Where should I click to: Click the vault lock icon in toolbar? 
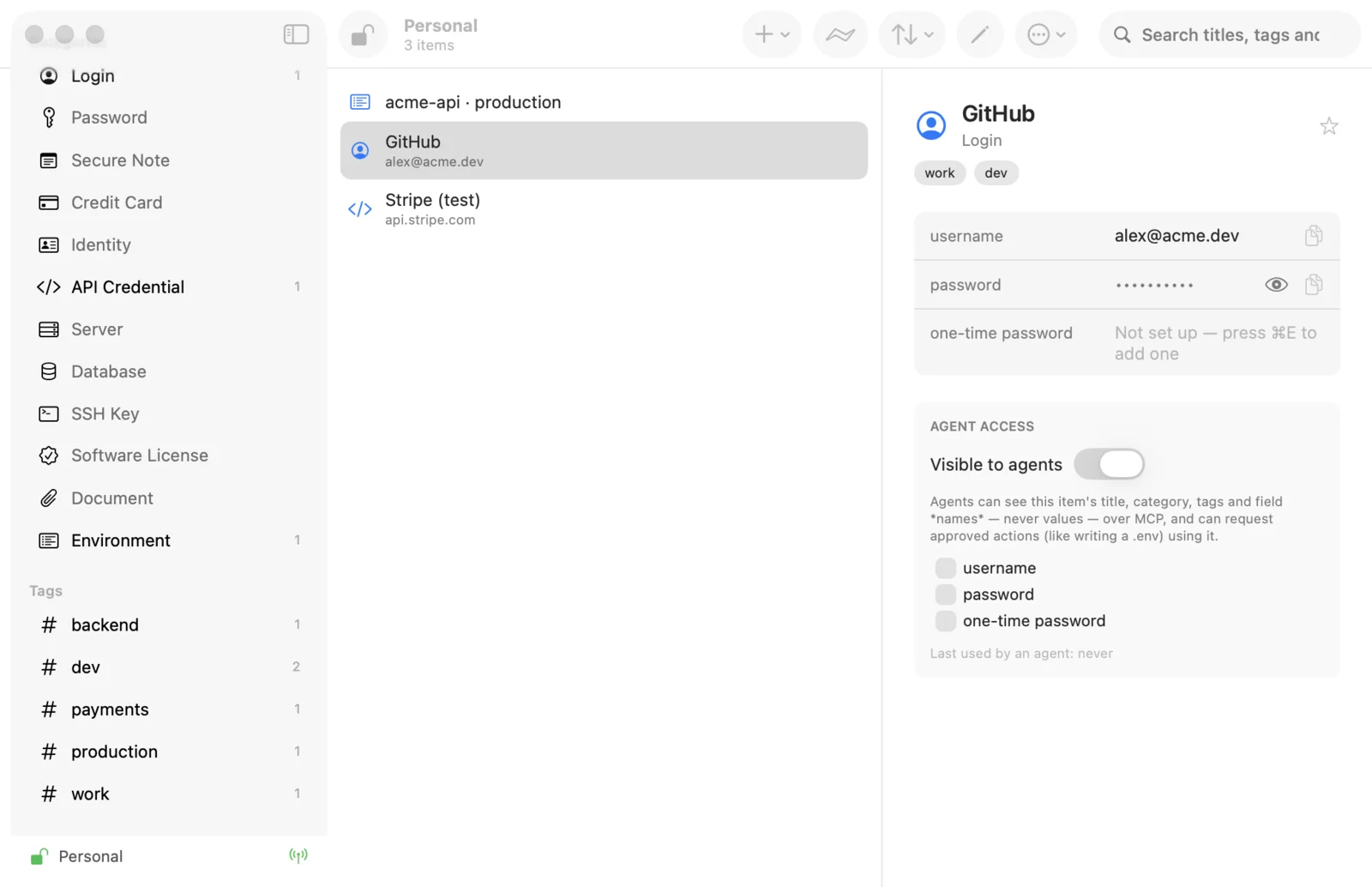pyautogui.click(x=363, y=35)
